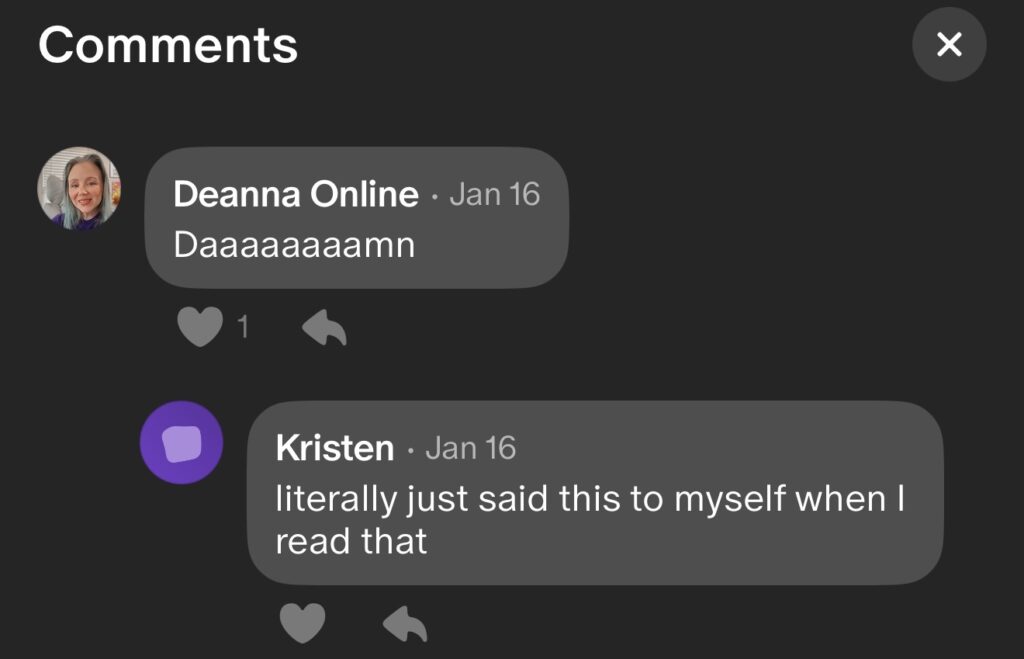
Task: Tap the reply arrow under Kristen's comment
Action: (x=405, y=624)
